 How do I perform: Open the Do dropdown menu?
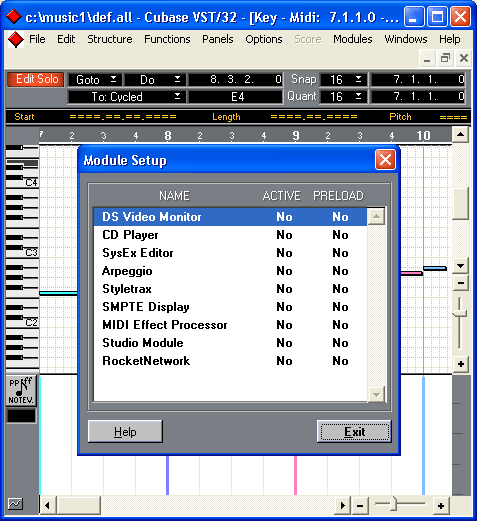click(155, 80)
